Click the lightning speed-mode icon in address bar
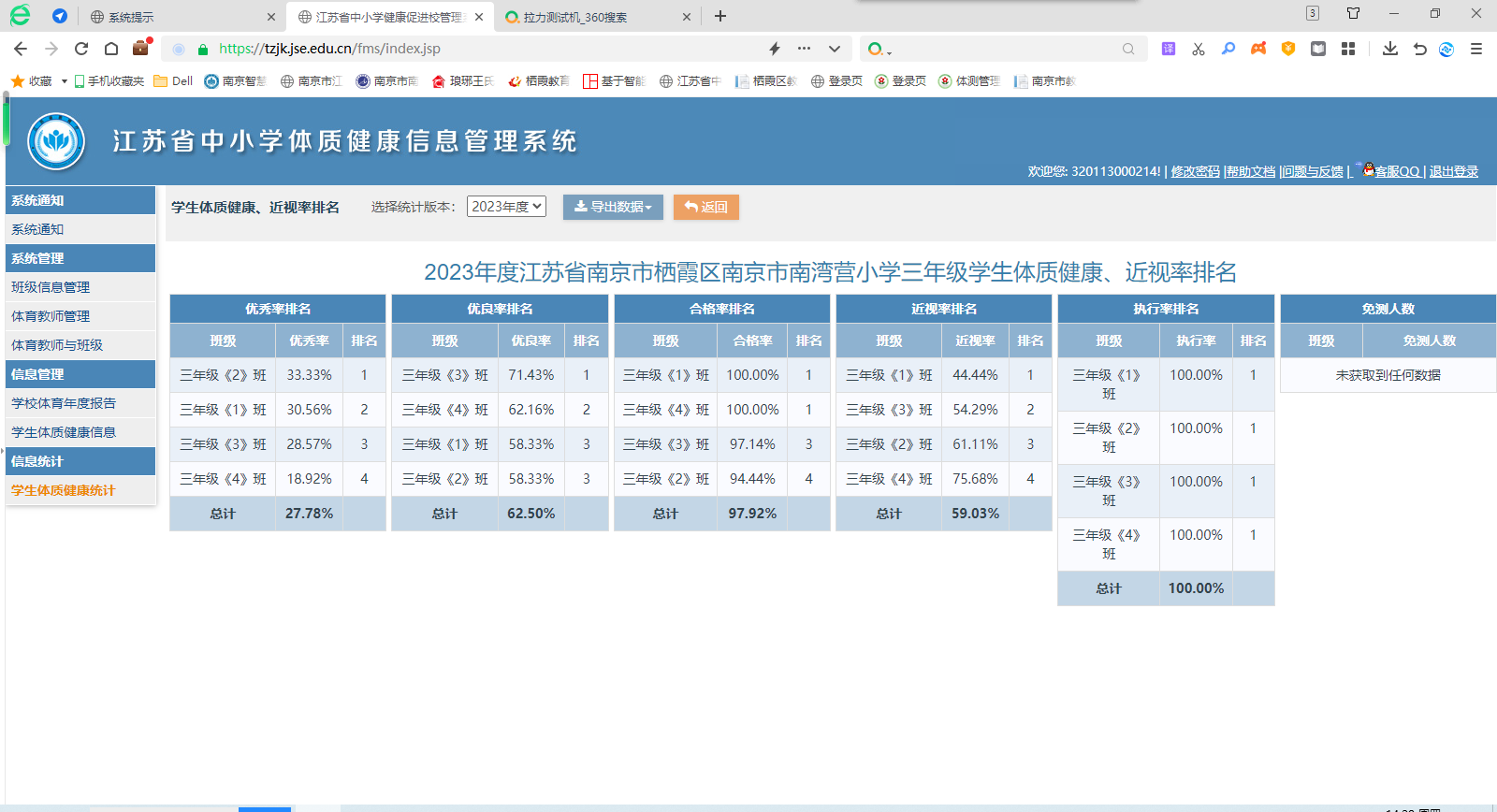The image size is (1497, 812). 775,49
